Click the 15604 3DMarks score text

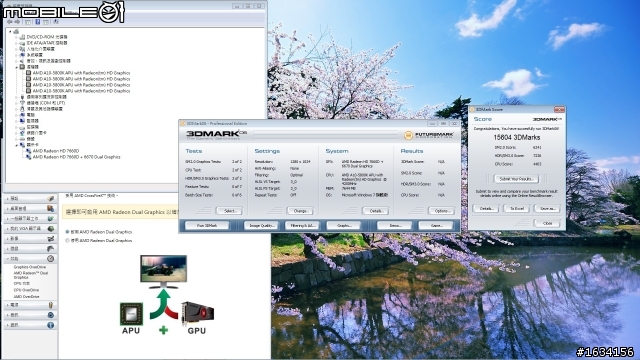[x=516, y=138]
